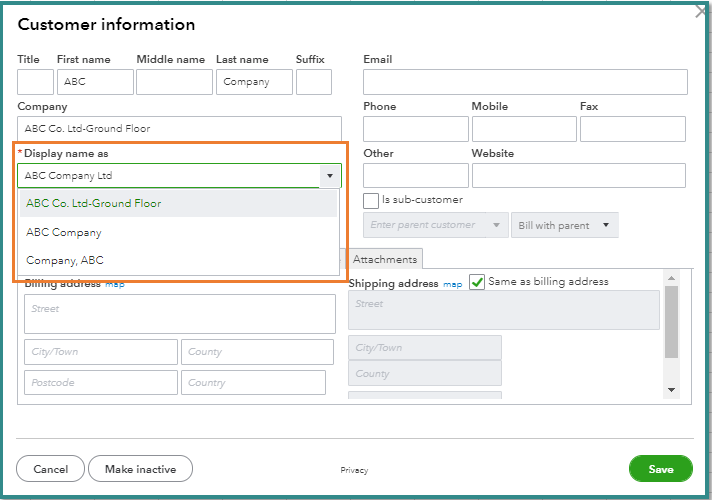The width and height of the screenshot is (712, 500).
Task: Click the billing Street text area
Action: click(180, 314)
